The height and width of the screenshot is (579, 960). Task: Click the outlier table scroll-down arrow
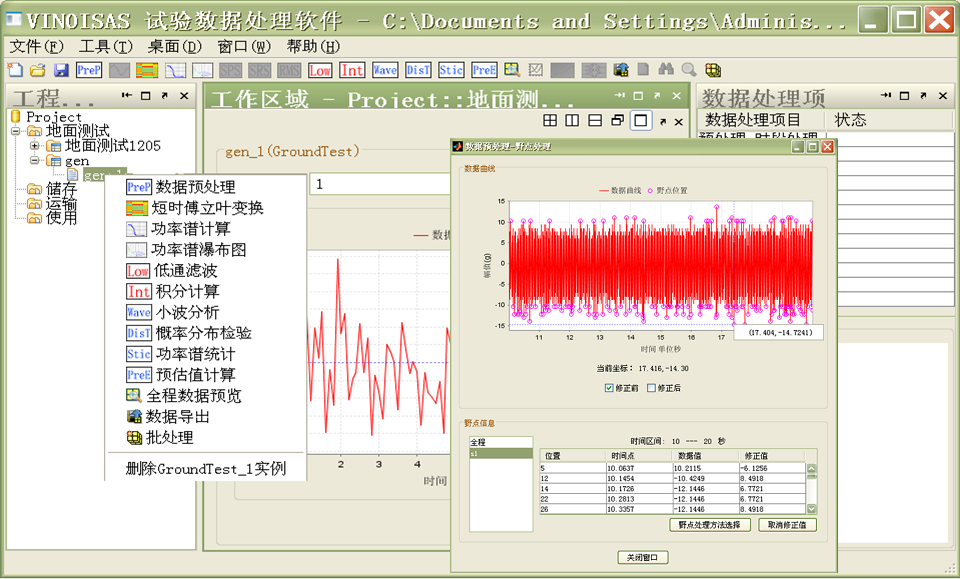point(811,509)
